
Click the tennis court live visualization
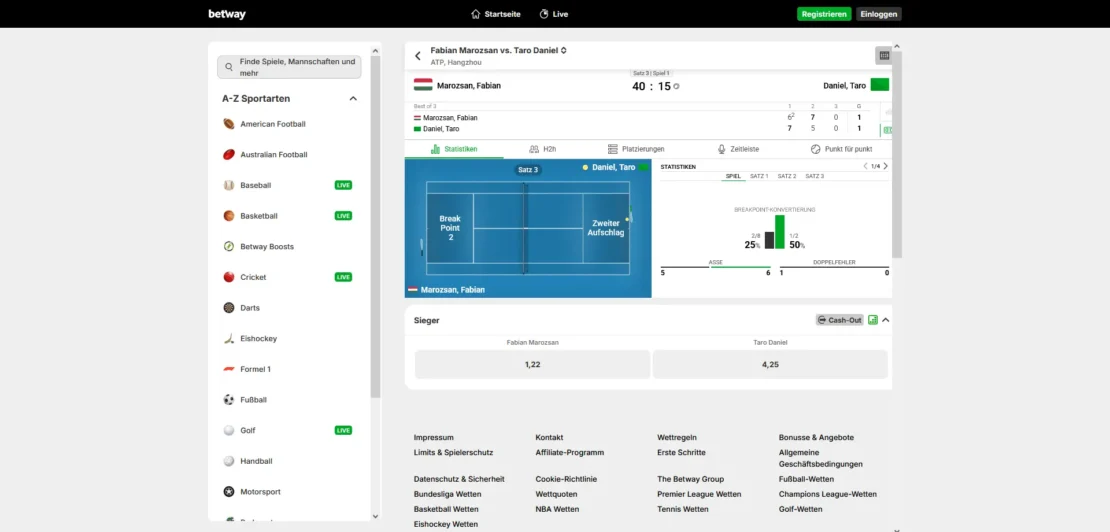pos(528,228)
